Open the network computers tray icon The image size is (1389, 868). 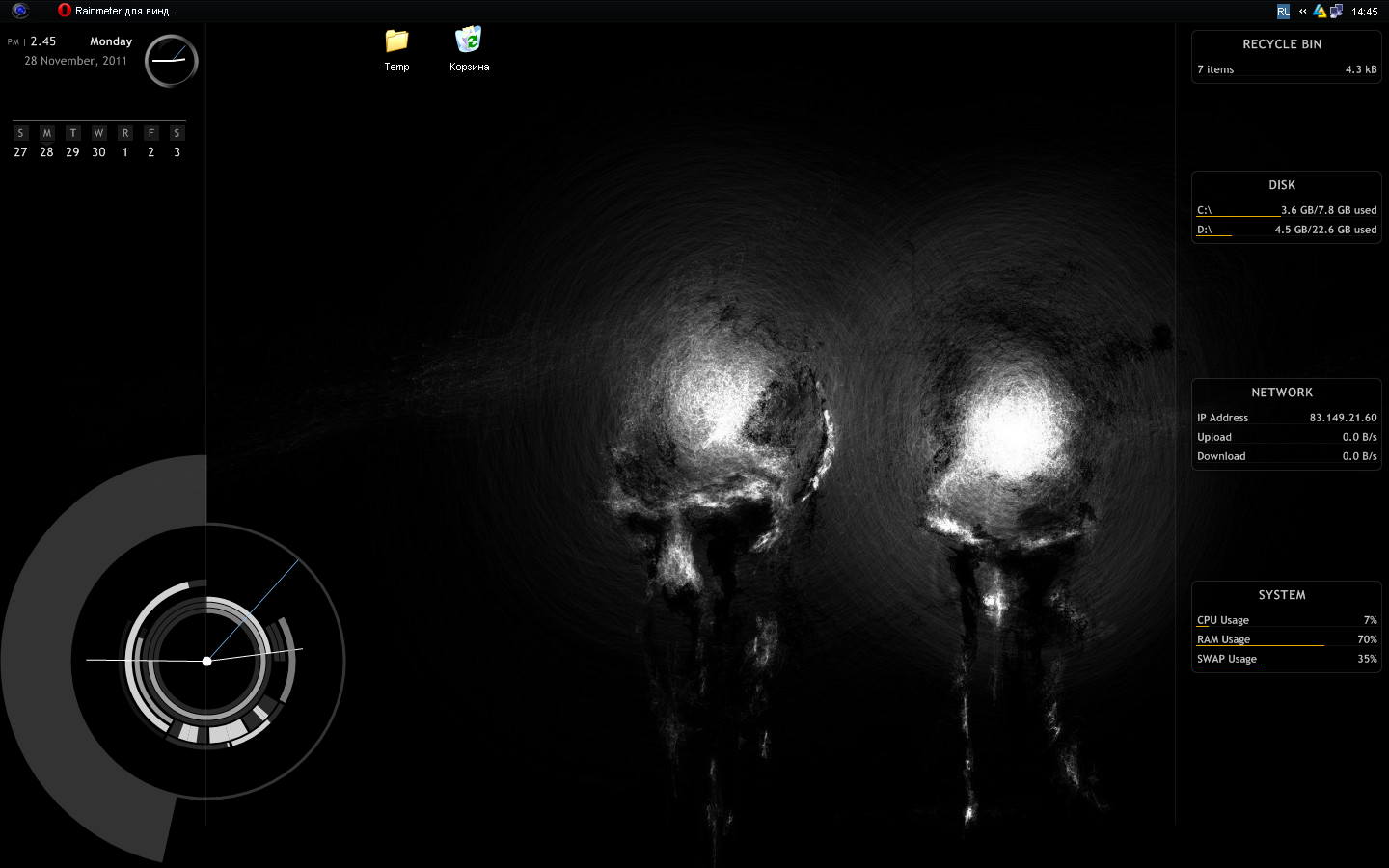click(x=1336, y=12)
